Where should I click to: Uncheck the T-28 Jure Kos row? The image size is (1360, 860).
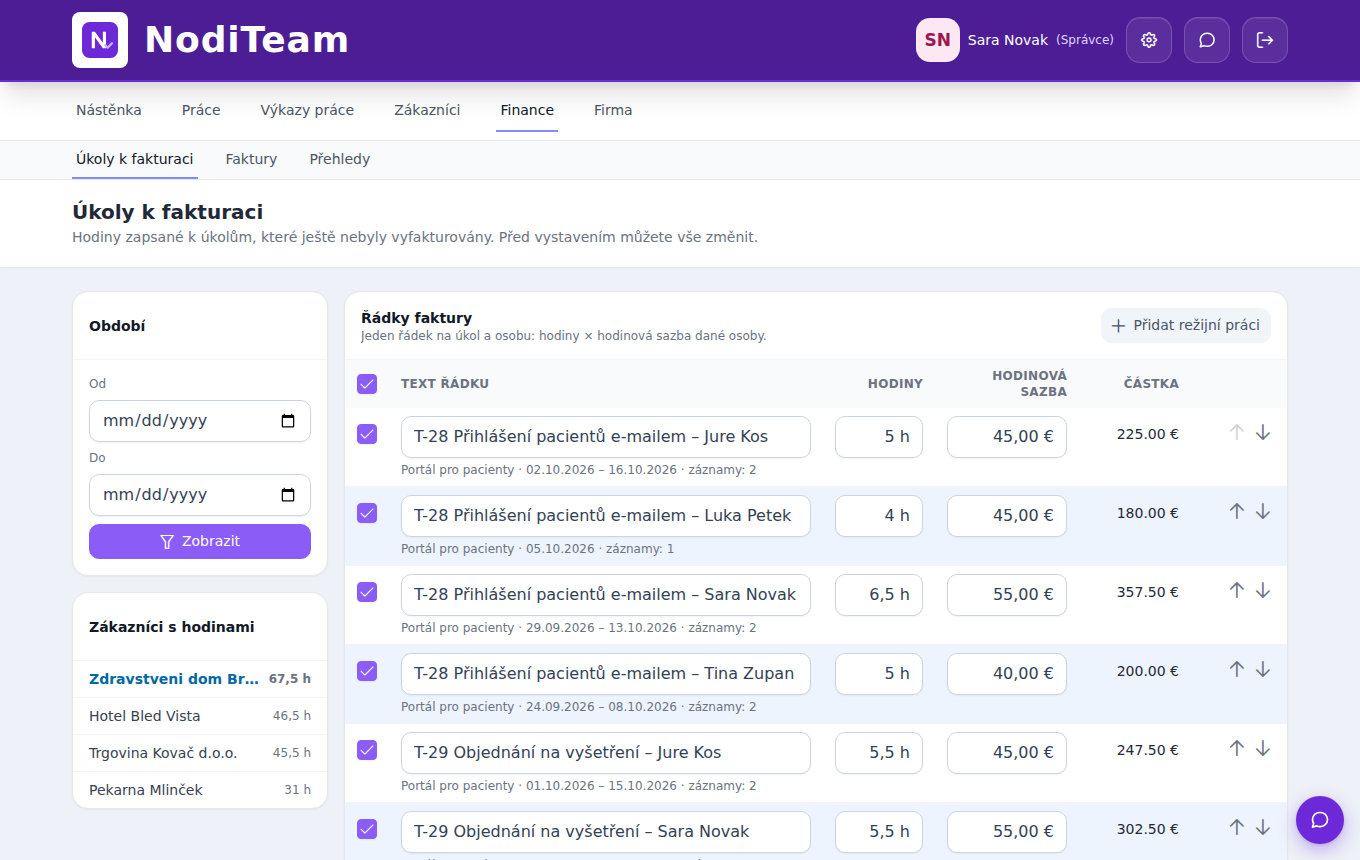(367, 434)
